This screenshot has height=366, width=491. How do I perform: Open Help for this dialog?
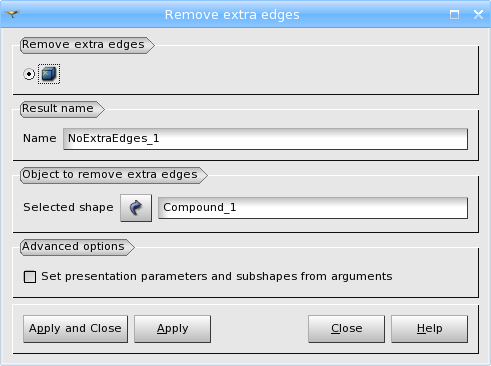coord(429,329)
